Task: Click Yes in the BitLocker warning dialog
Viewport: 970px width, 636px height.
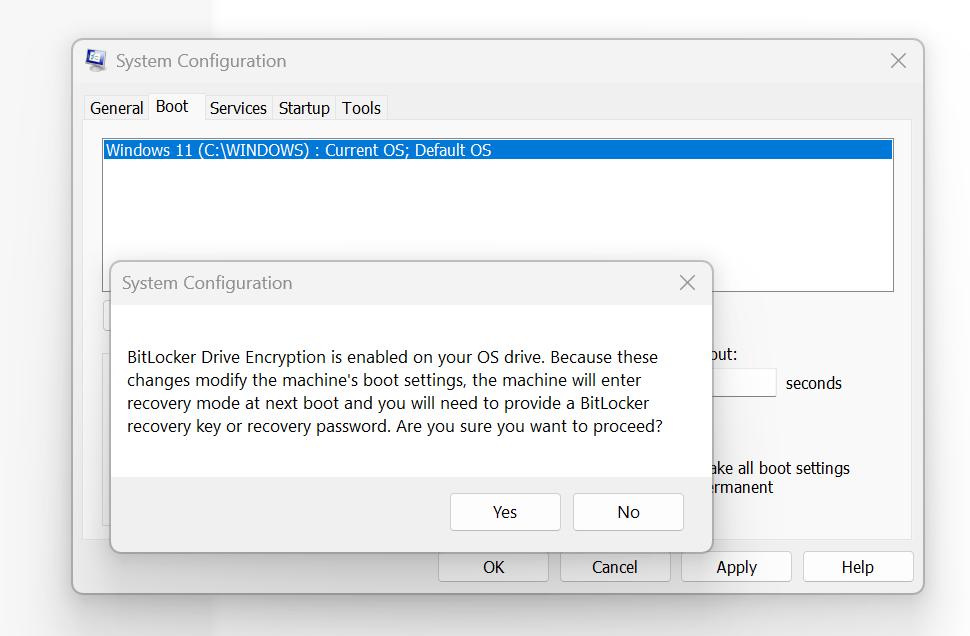Action: 505,512
